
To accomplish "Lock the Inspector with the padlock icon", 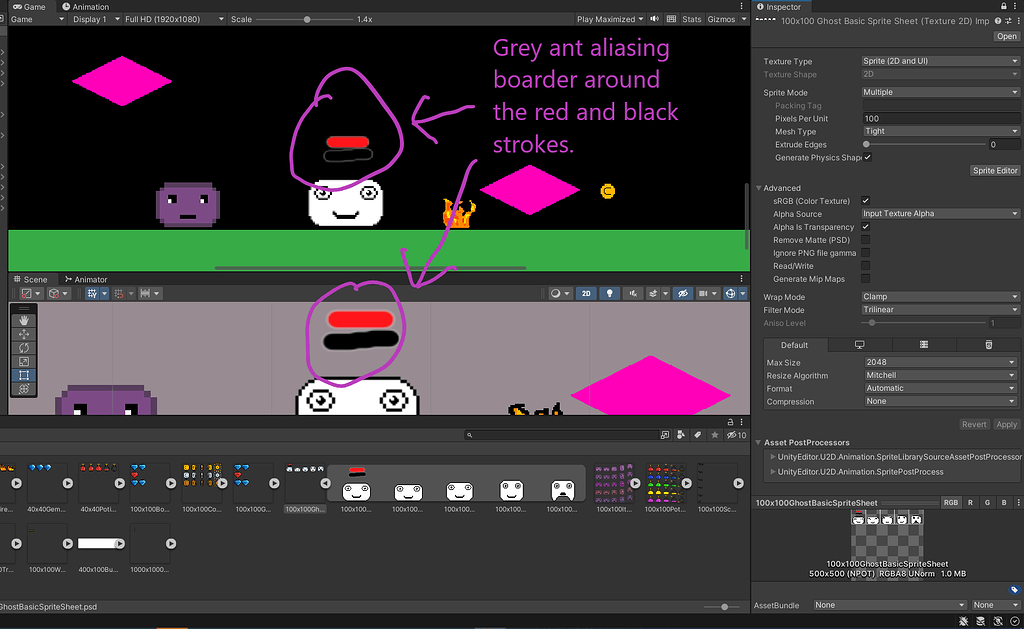I will (x=1004, y=6).
